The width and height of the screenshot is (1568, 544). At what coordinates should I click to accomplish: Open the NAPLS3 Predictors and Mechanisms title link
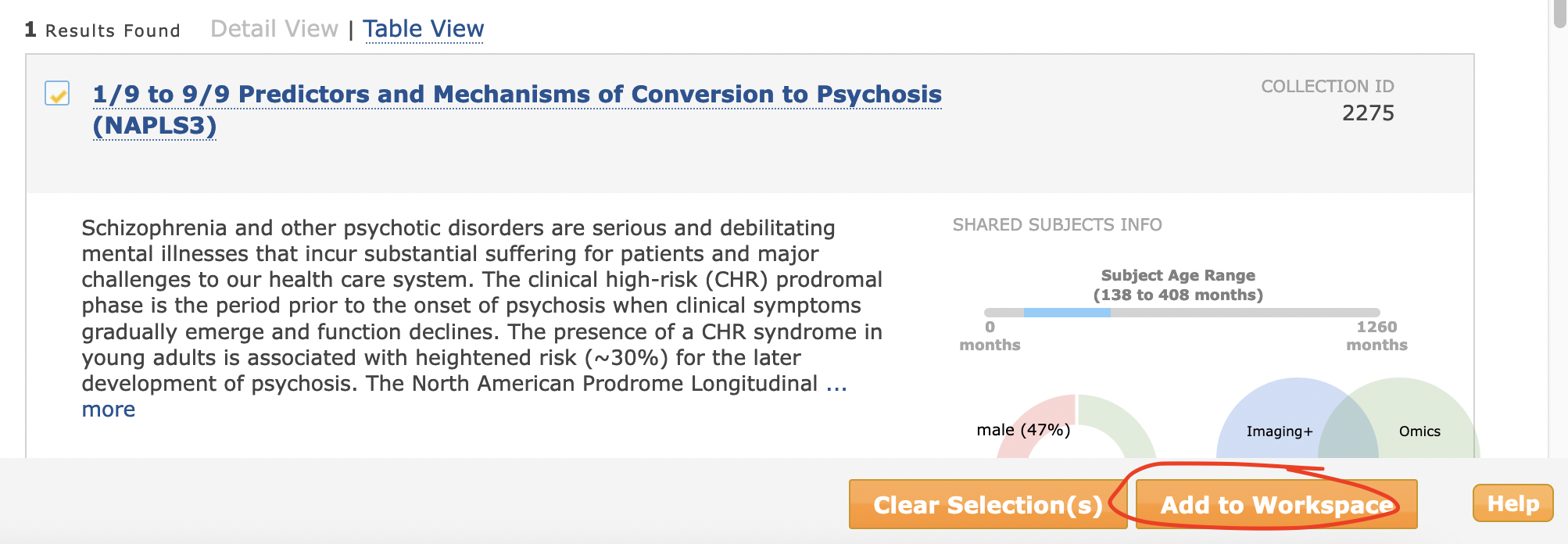[517, 109]
